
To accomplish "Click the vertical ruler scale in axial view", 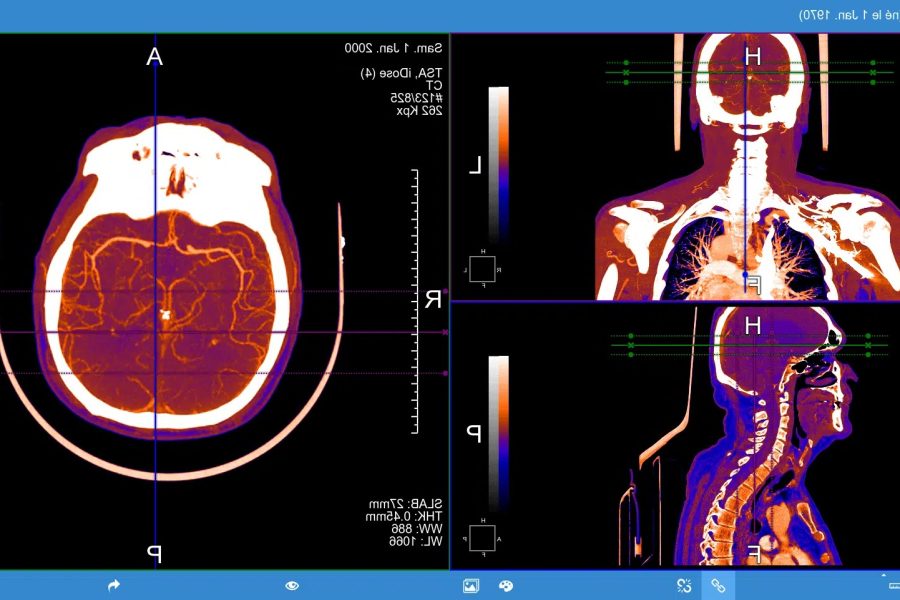I will [x=415, y=300].
